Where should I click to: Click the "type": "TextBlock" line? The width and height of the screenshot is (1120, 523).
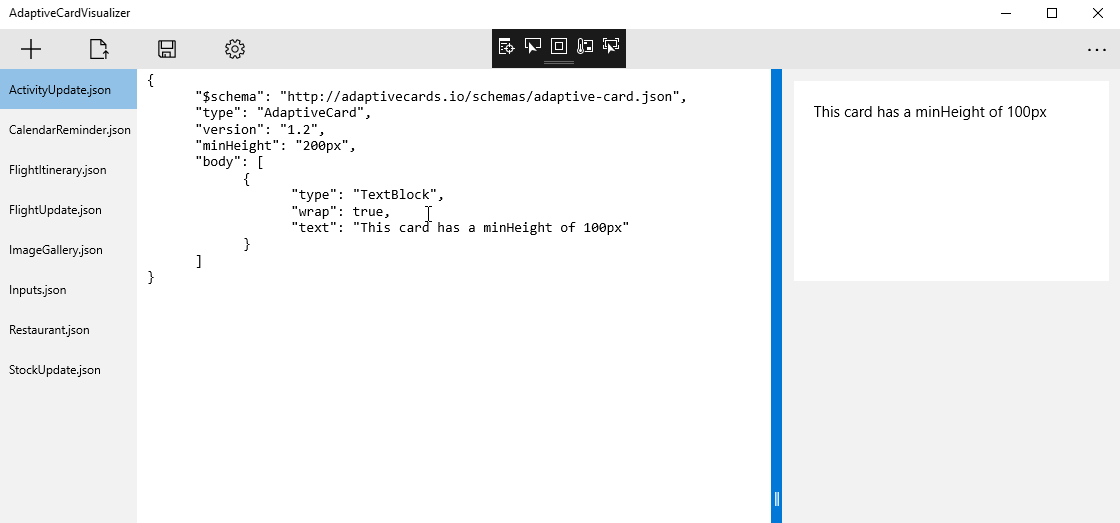(x=368, y=194)
